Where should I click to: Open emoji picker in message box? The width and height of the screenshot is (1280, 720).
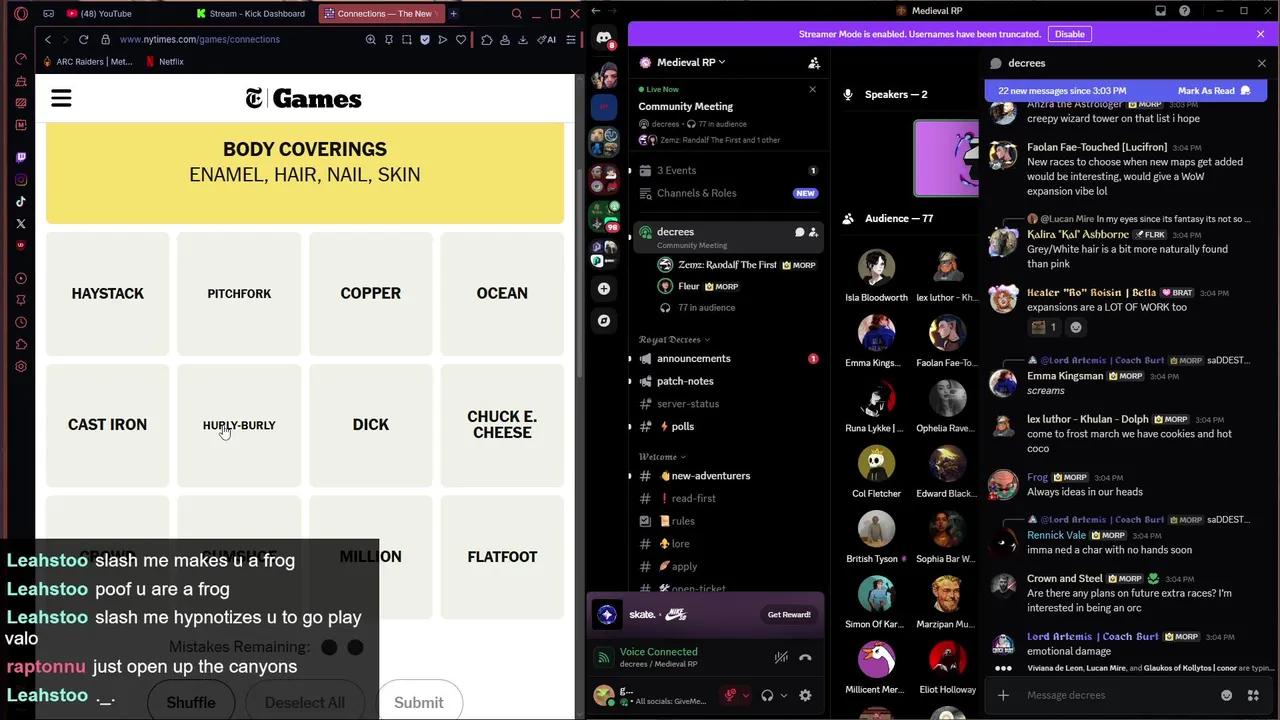click(1227, 695)
